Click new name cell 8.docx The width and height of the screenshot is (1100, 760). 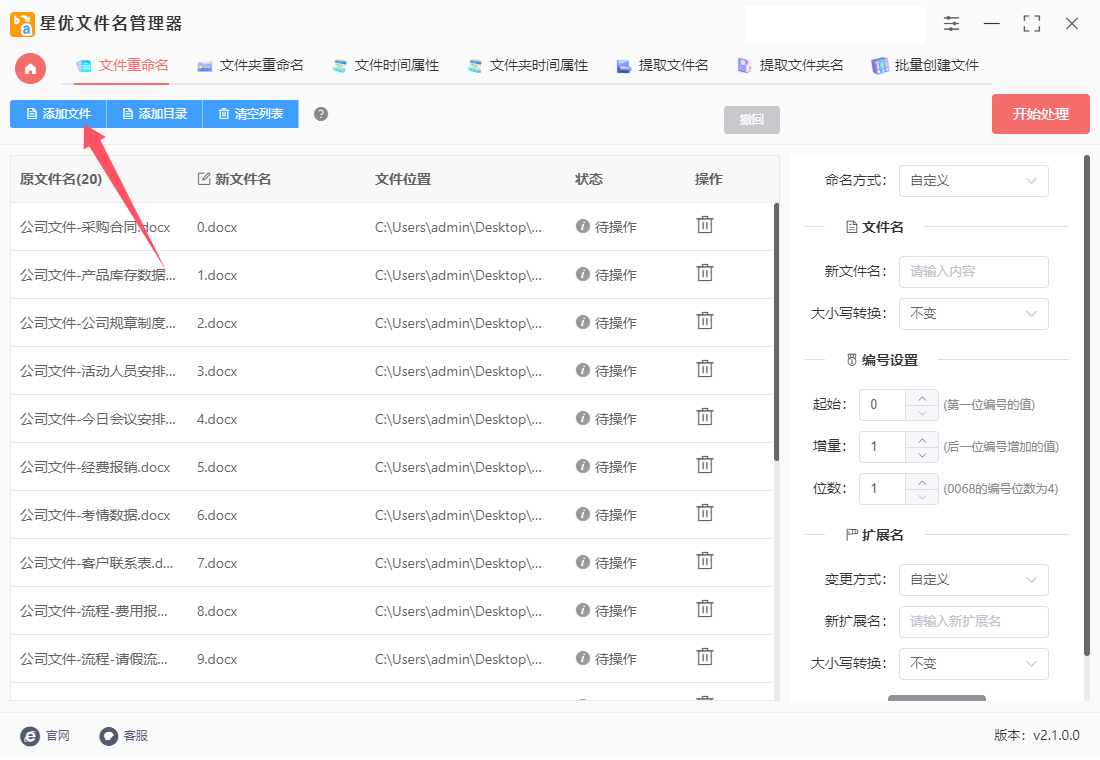tap(217, 611)
